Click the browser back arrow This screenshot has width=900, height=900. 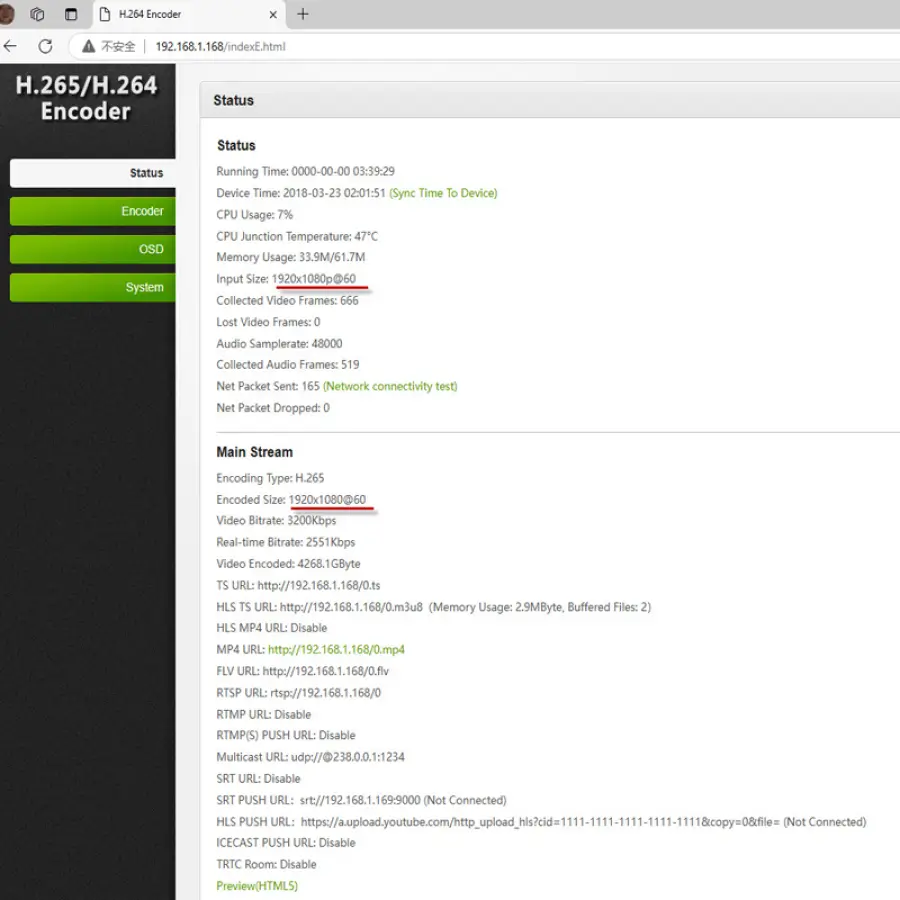click(x=10, y=46)
